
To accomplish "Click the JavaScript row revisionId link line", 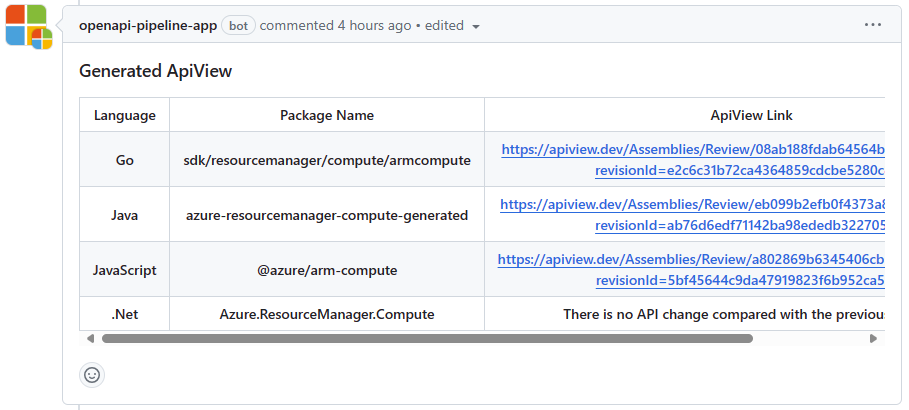I will (x=740, y=281).
